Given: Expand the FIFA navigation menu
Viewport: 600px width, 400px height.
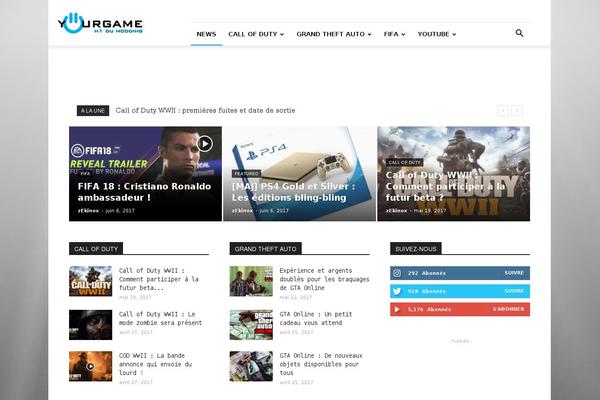Looking at the screenshot, I should coord(394,34).
